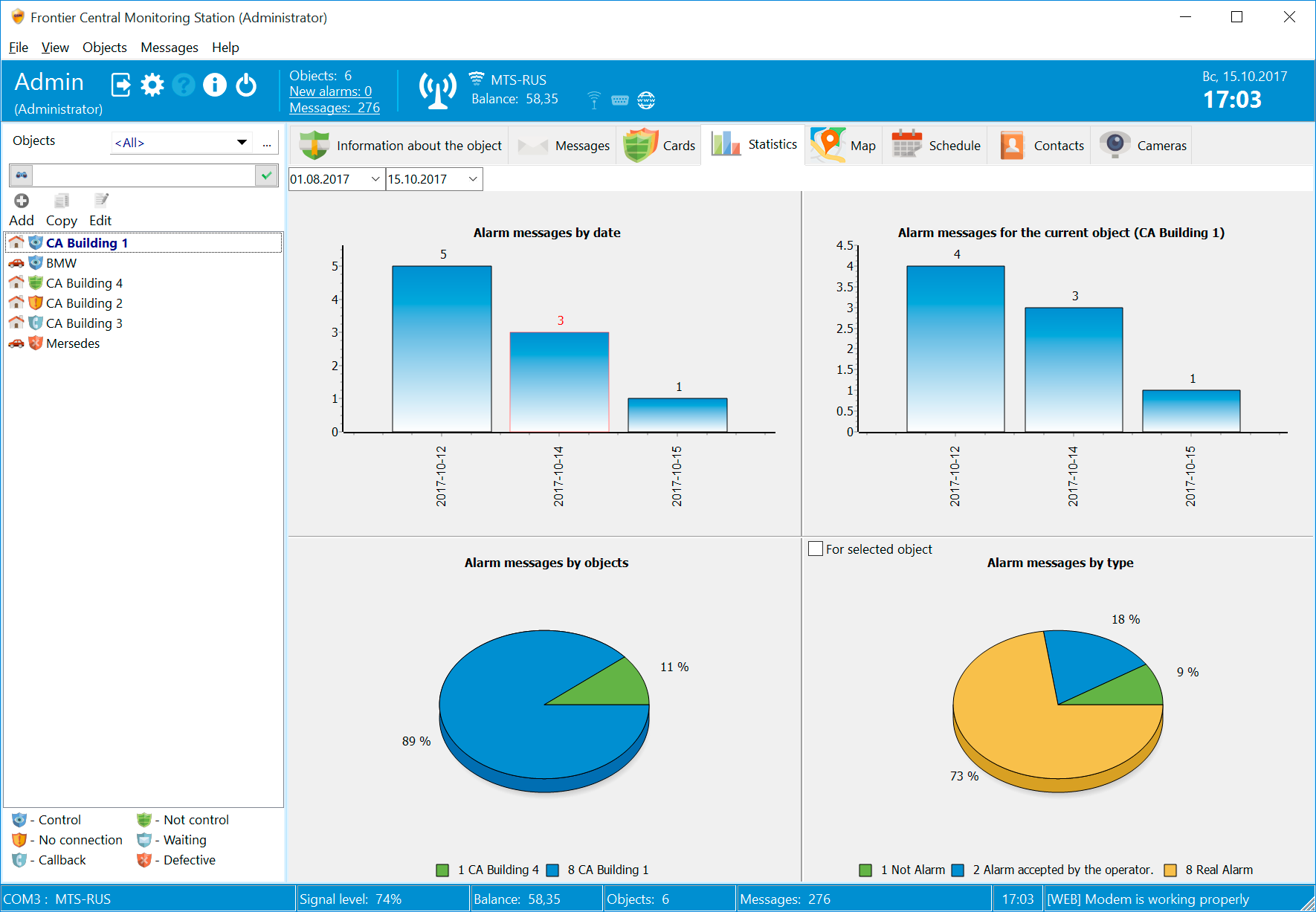The width and height of the screenshot is (1316, 912).
Task: Click the info circle icon in header
Action: (215, 85)
